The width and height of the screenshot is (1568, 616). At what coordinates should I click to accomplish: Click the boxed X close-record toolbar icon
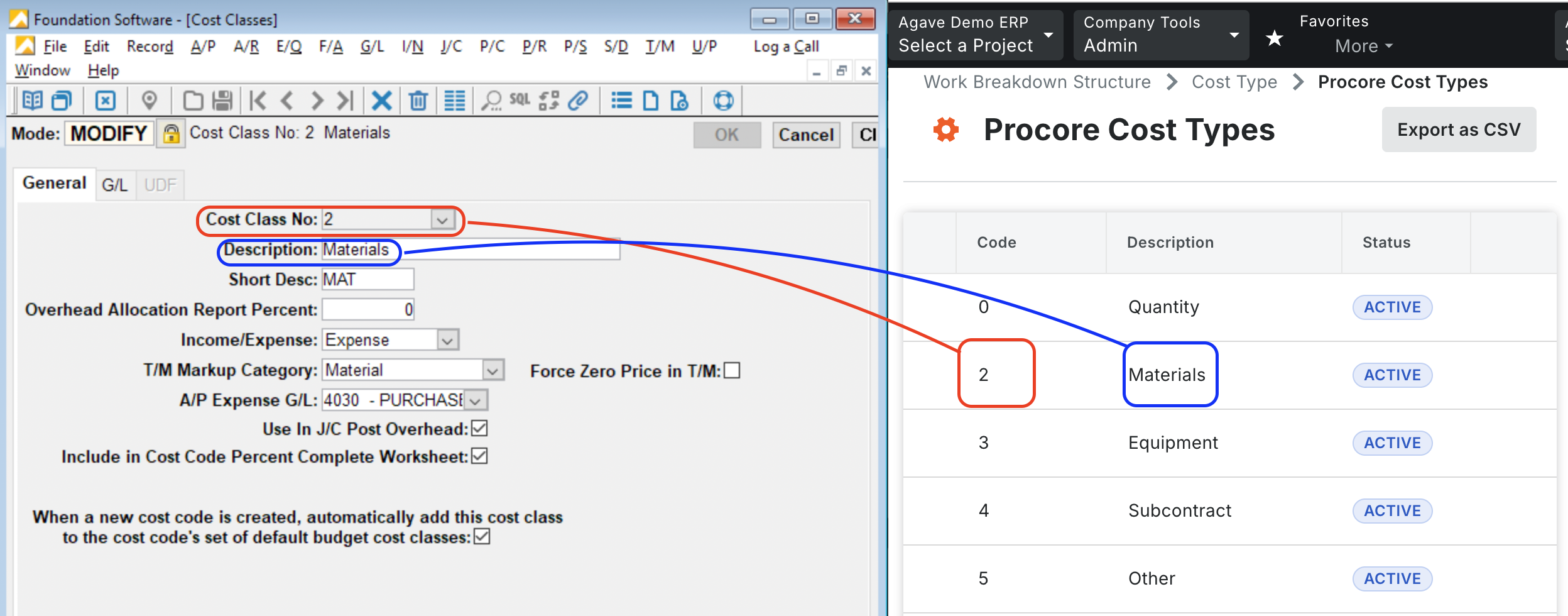click(x=106, y=101)
